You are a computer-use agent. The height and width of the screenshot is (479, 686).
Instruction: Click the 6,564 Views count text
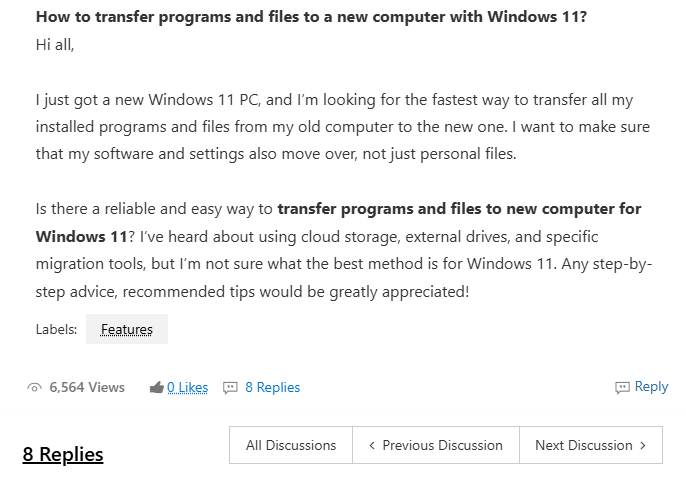[87, 387]
